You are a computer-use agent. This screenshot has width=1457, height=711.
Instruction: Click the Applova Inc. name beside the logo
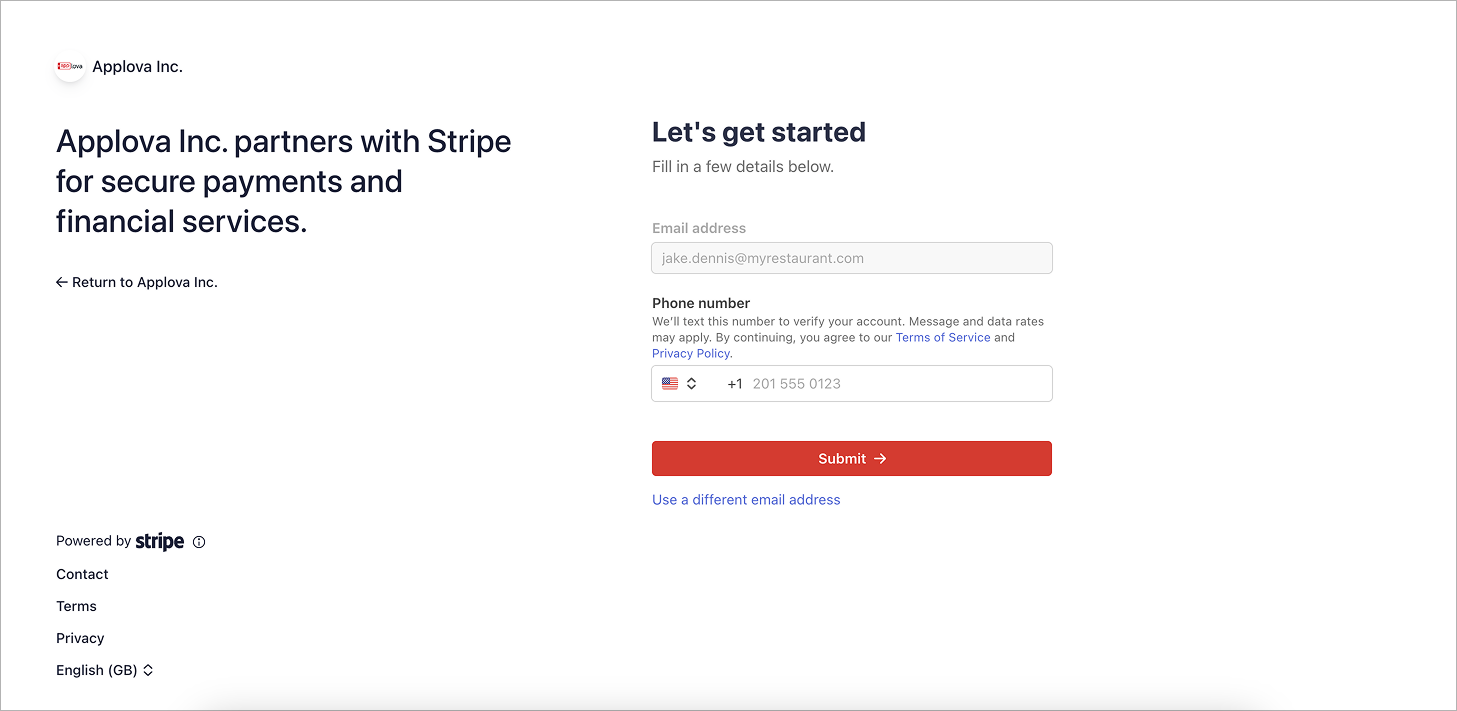pyautogui.click(x=137, y=67)
